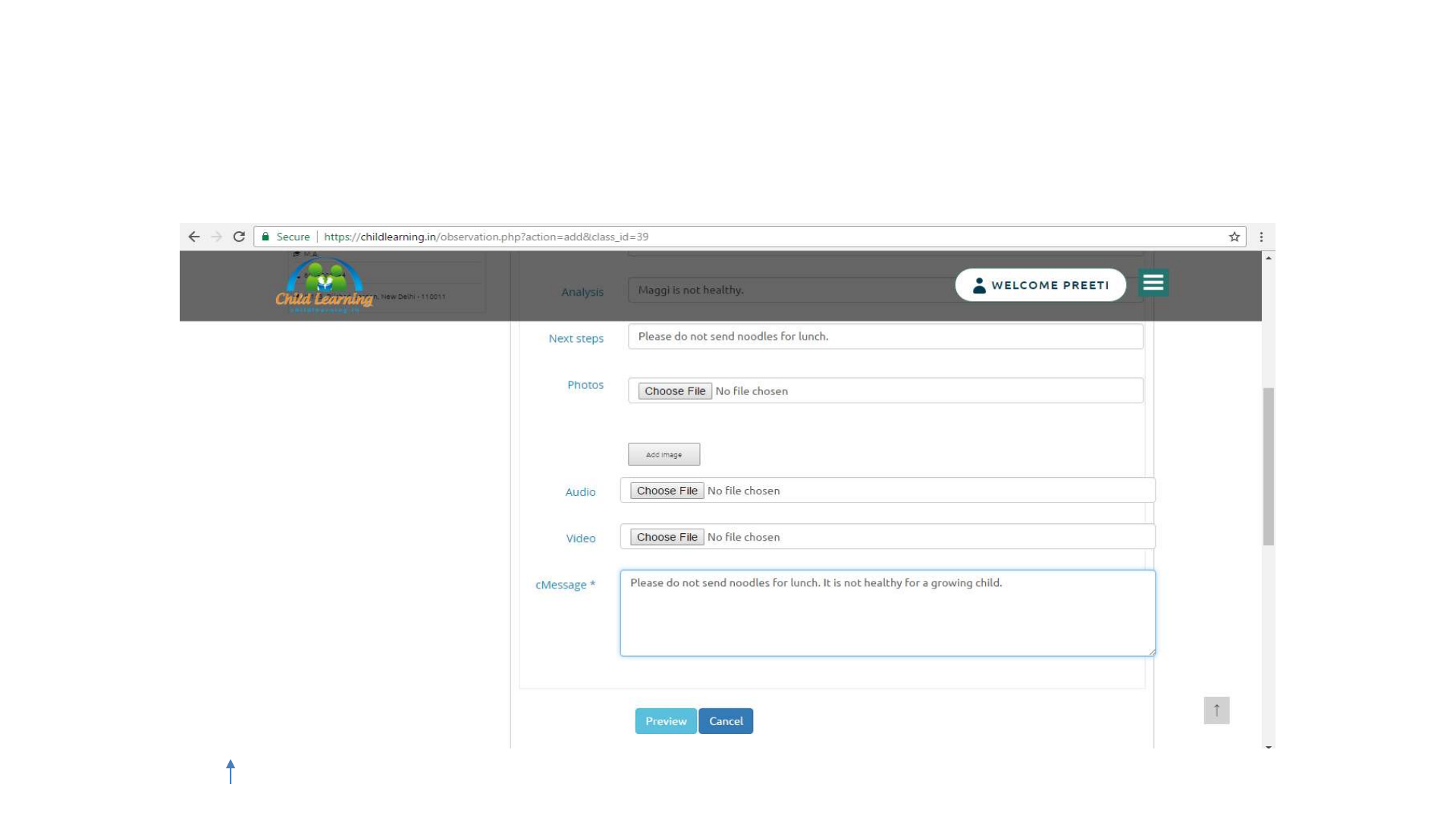1456x819 pixels.
Task: Choose File for Audio
Action: pyautogui.click(x=667, y=491)
